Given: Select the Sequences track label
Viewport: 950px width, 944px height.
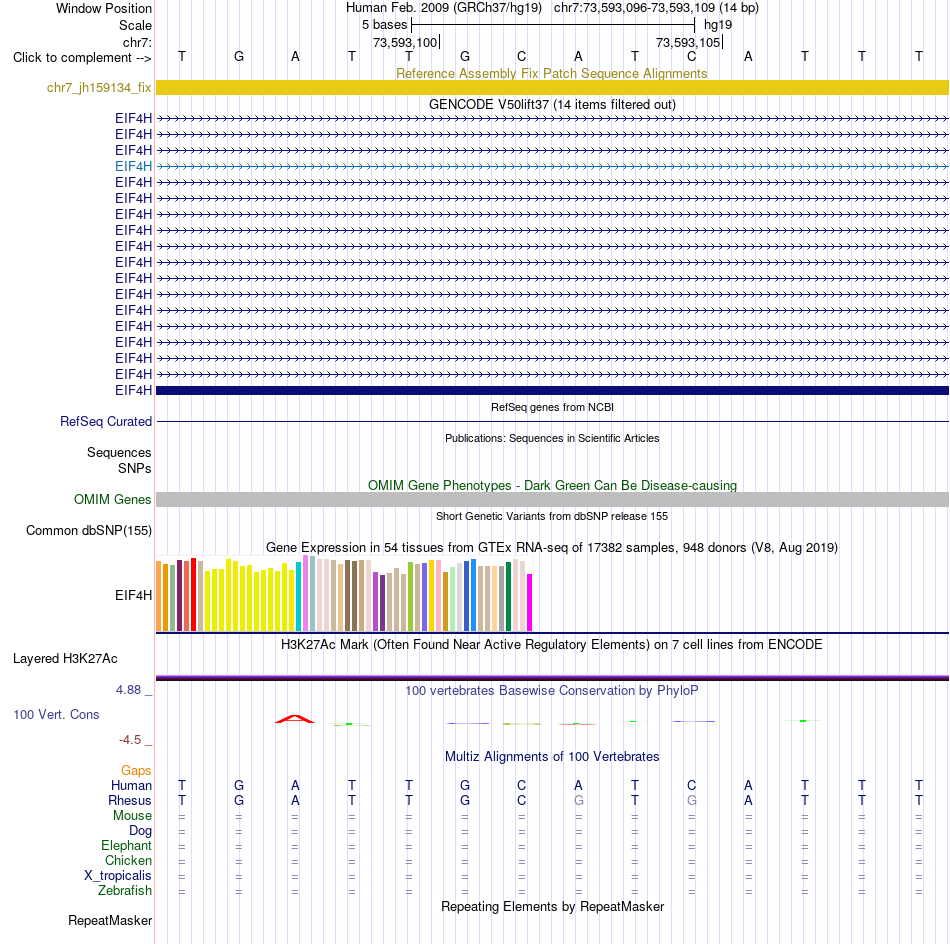Looking at the screenshot, I should click(119, 453).
